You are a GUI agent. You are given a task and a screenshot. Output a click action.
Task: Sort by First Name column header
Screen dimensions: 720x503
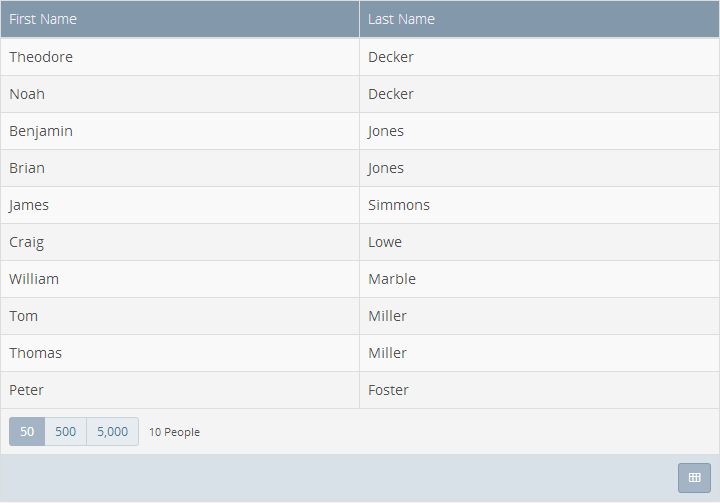point(180,19)
